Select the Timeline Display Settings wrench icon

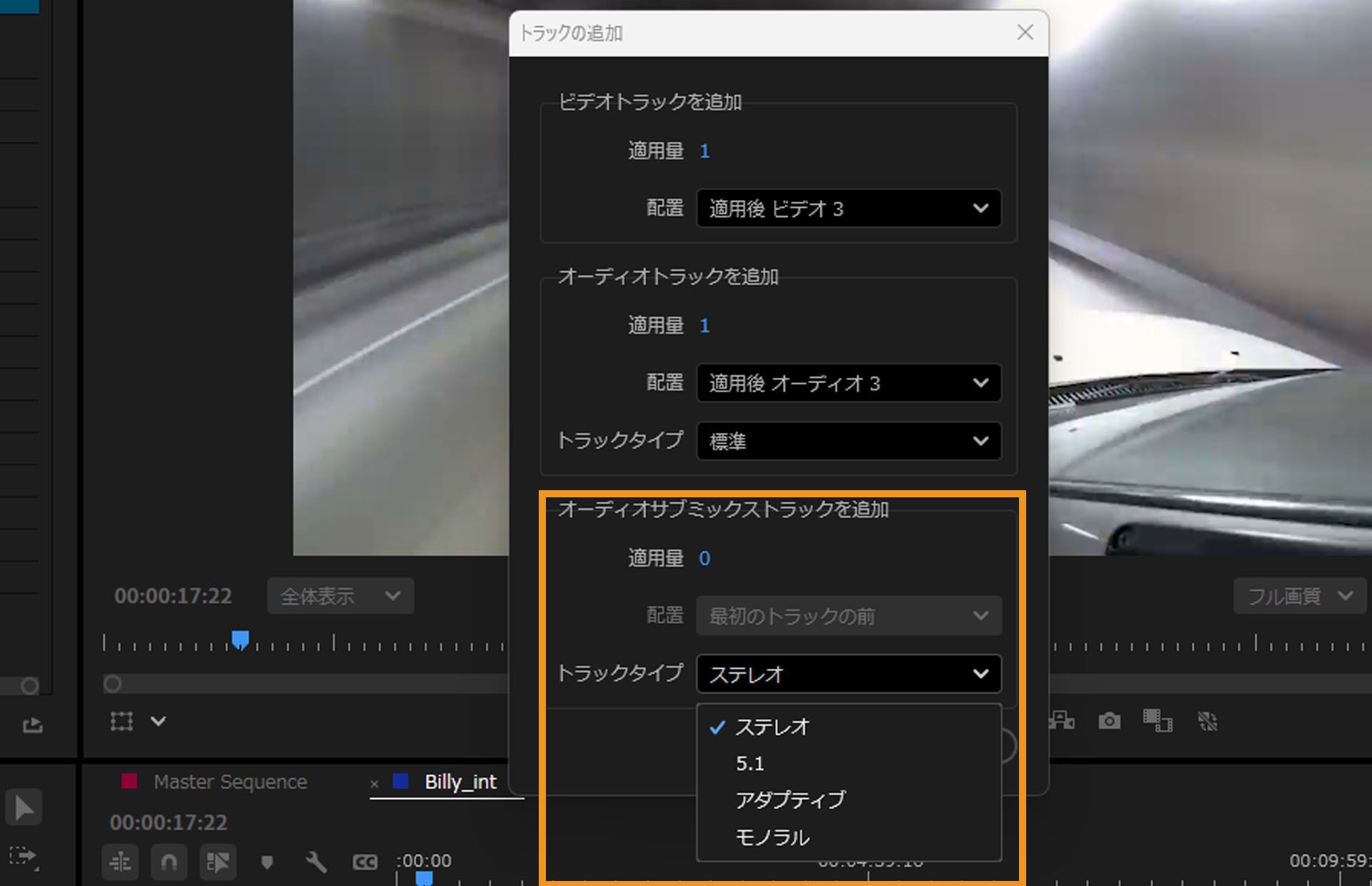click(x=316, y=862)
